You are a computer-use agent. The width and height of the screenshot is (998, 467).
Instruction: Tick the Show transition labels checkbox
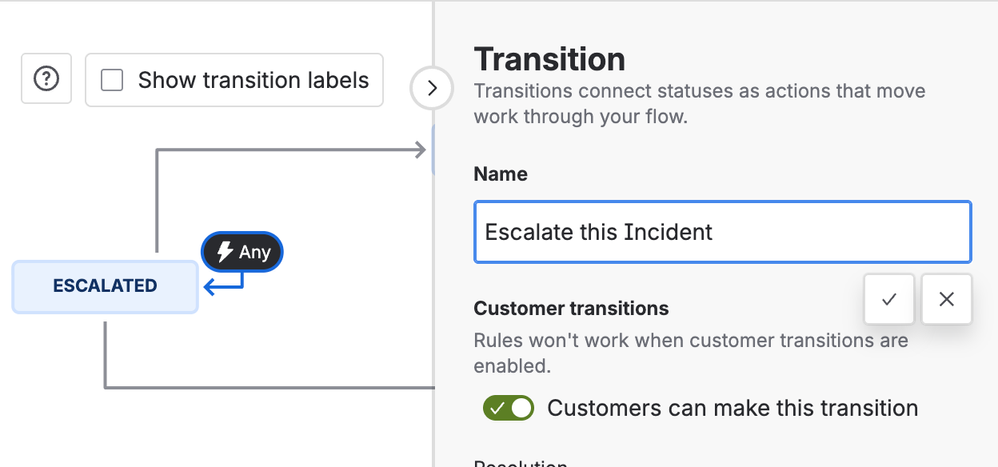point(112,81)
